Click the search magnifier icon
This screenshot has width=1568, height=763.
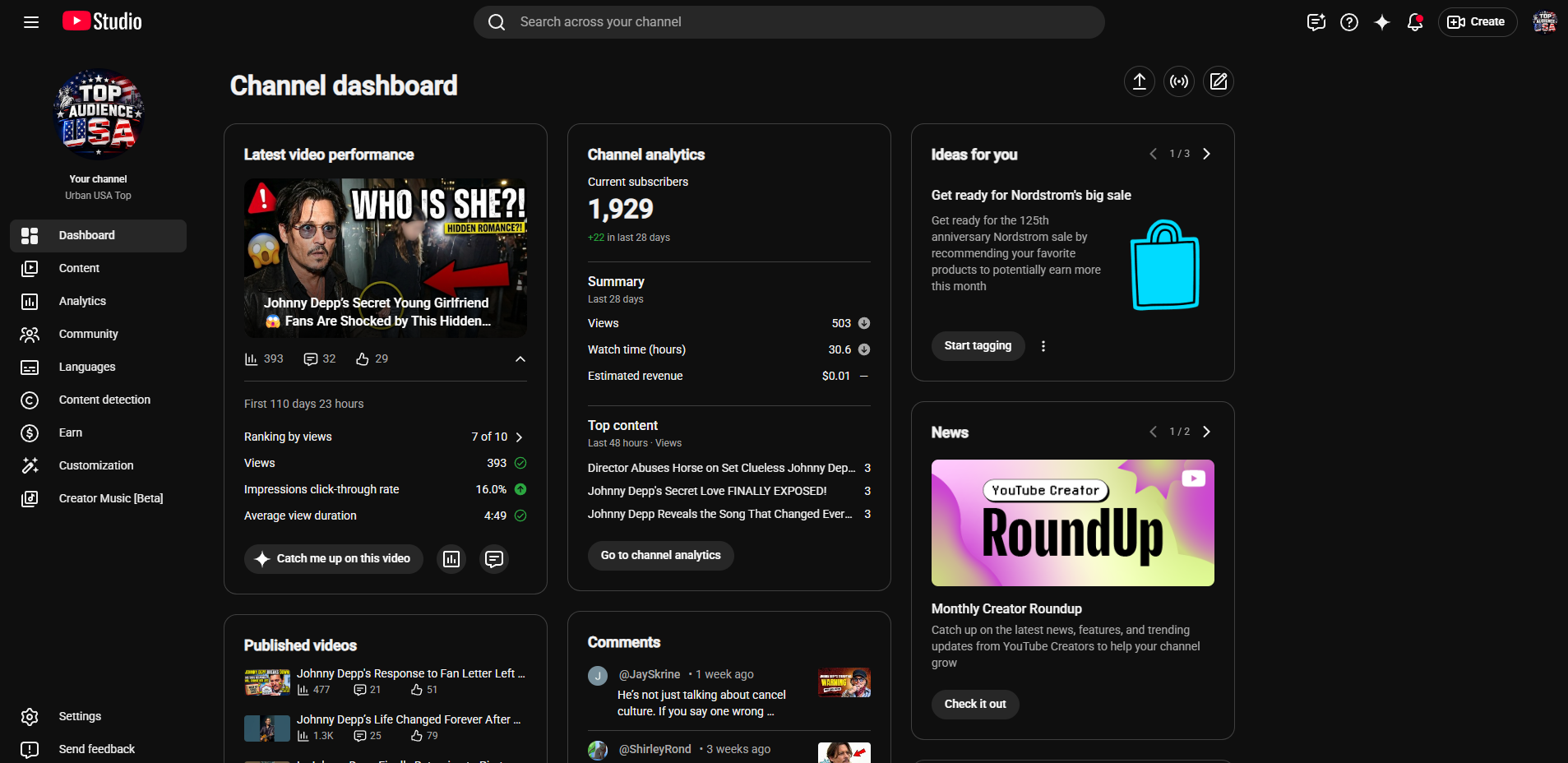pyautogui.click(x=497, y=22)
